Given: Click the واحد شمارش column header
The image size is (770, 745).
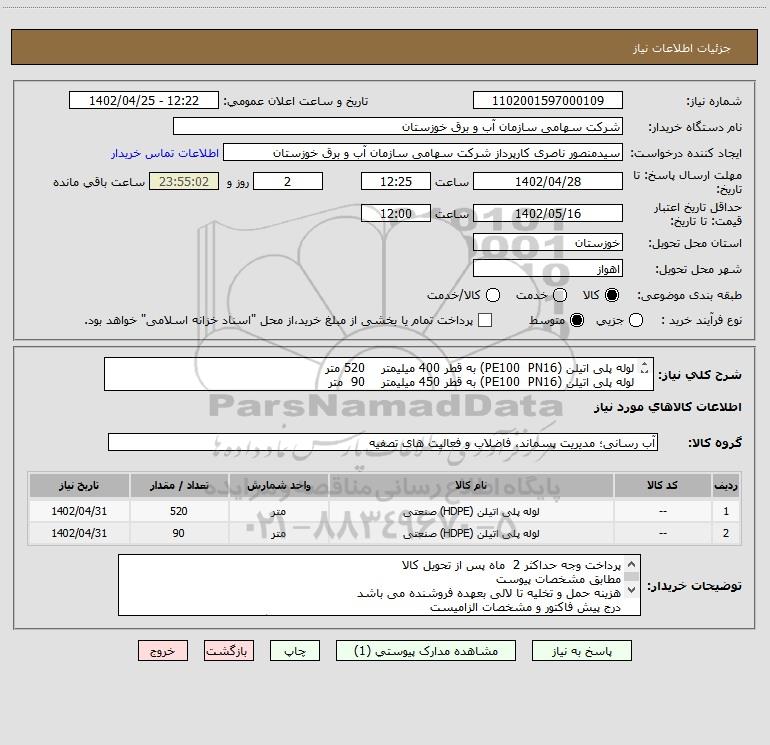Looking at the screenshot, I should click(278, 485).
